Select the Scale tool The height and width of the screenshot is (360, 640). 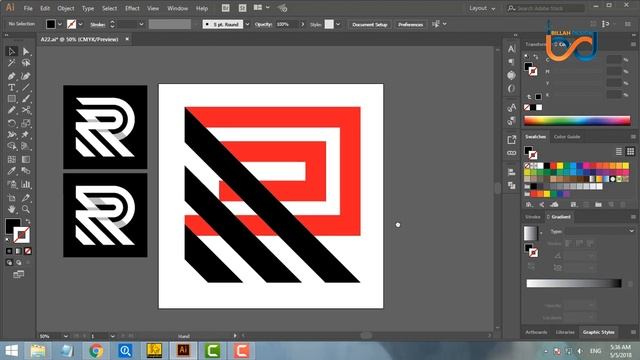[x=26, y=123]
